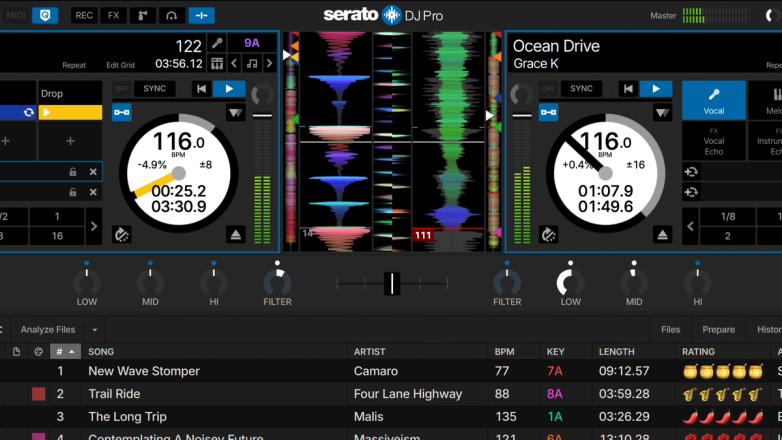Screen dimensions: 782x440
Task: Open the Files tab
Action: (x=670, y=330)
